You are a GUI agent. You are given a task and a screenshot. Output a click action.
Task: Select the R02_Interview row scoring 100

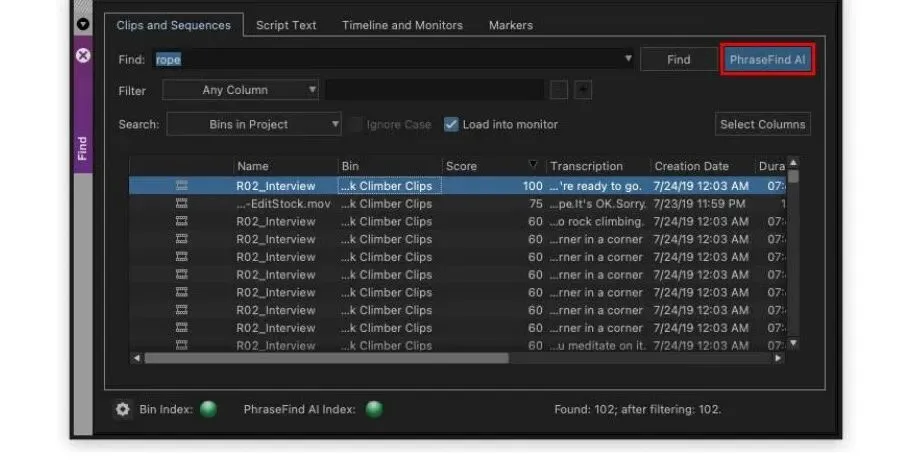coord(457,186)
